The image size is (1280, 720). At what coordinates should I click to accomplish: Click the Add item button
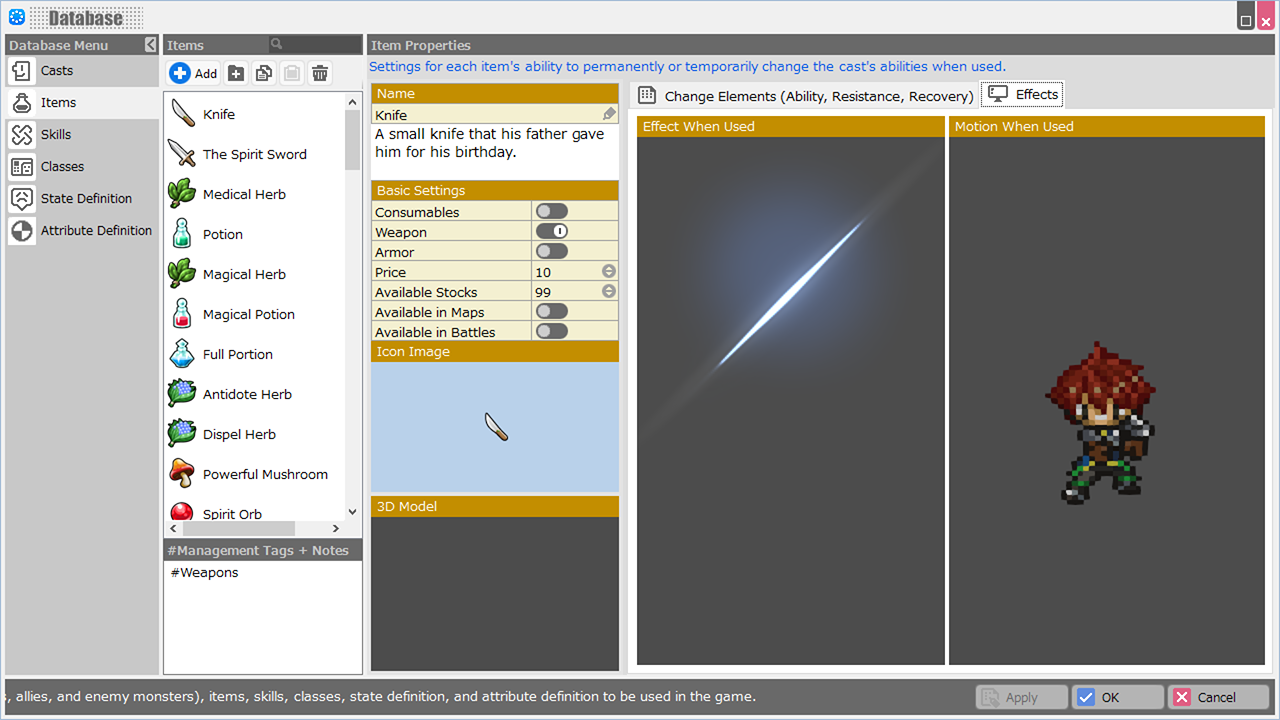click(194, 73)
